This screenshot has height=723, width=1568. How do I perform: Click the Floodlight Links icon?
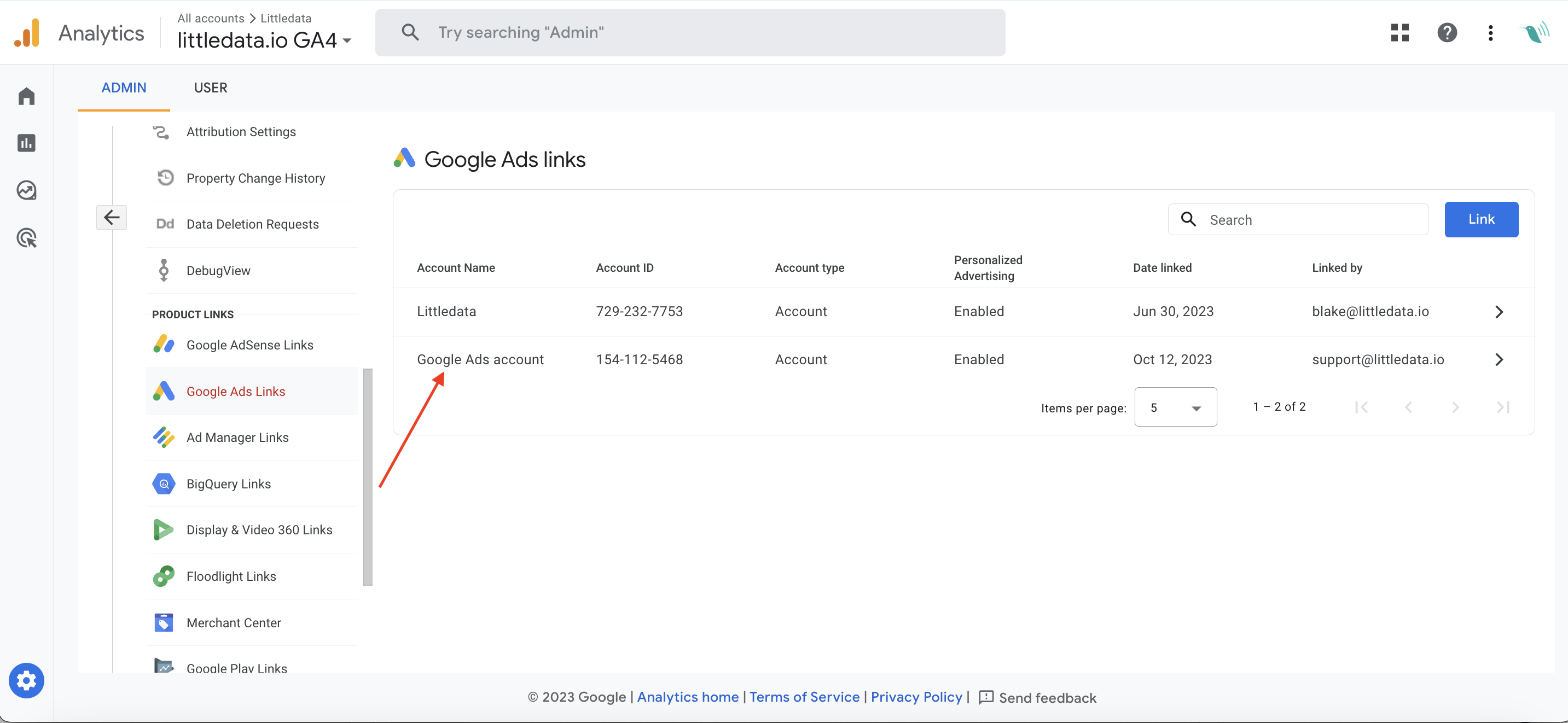(x=164, y=576)
